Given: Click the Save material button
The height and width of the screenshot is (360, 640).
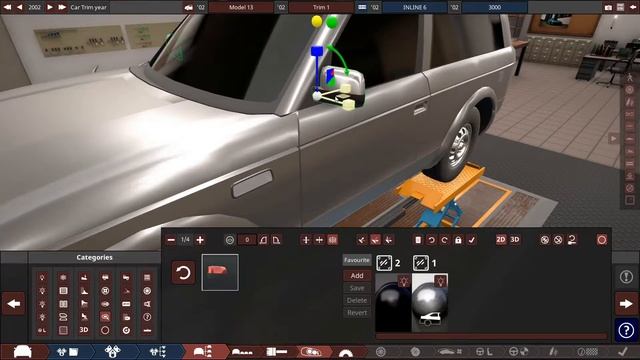Looking at the screenshot, I should point(357,288).
